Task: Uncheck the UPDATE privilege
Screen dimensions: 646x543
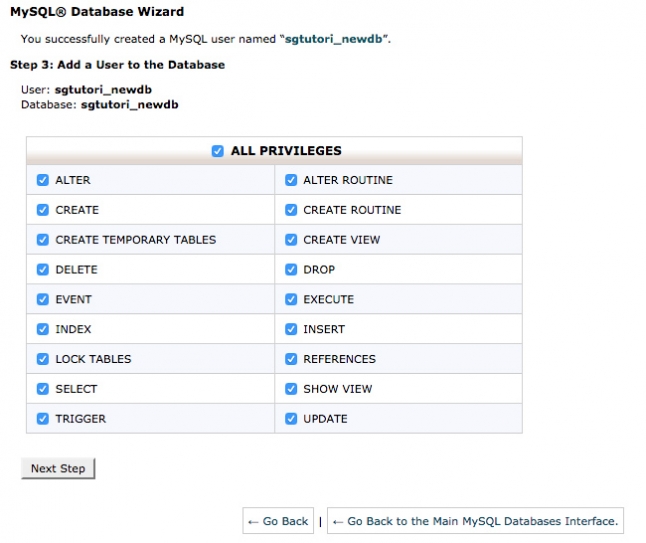Action: [291, 418]
